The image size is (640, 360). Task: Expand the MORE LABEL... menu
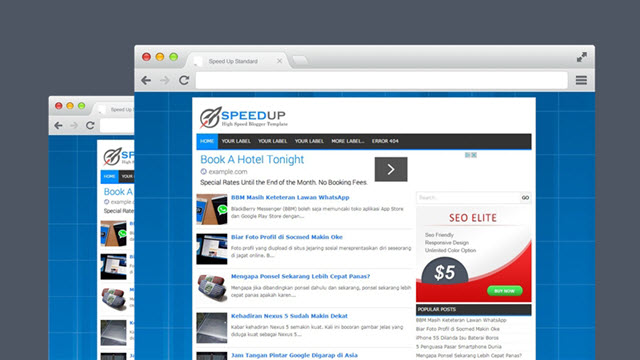348,141
